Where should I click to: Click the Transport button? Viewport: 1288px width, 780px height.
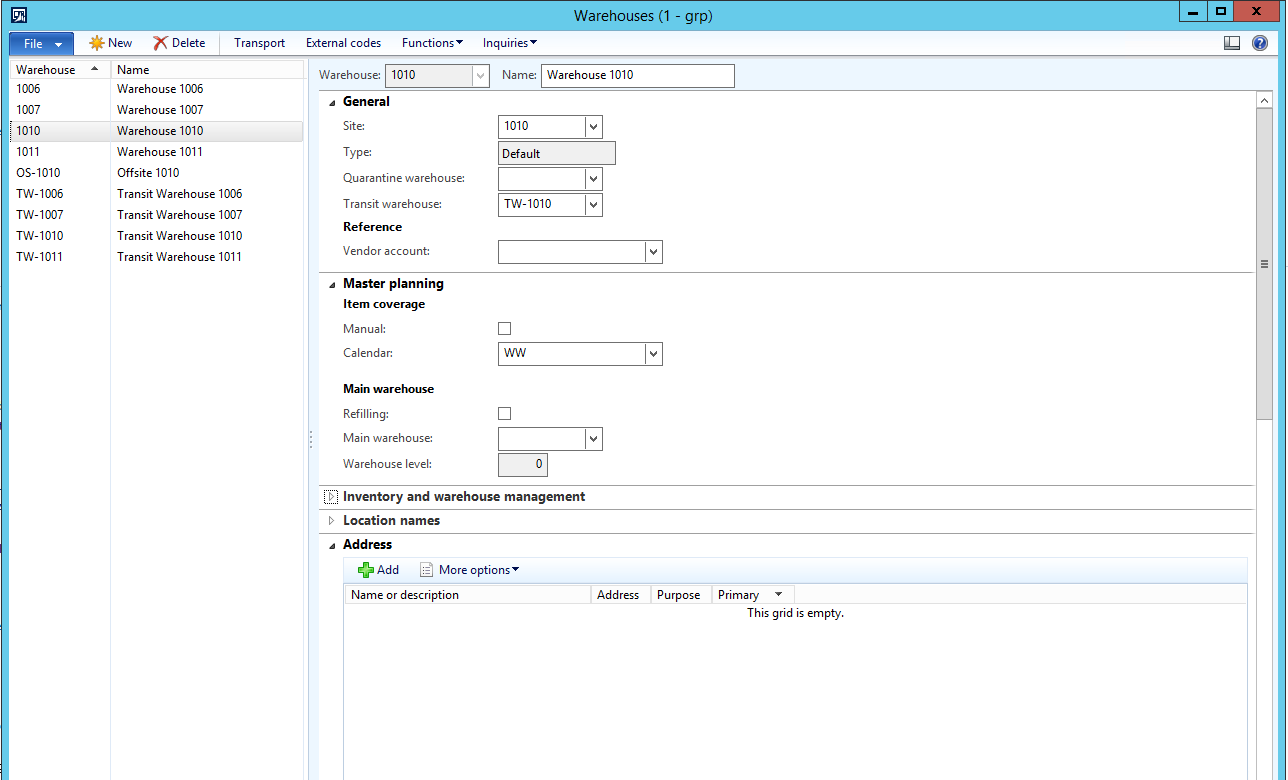point(259,43)
